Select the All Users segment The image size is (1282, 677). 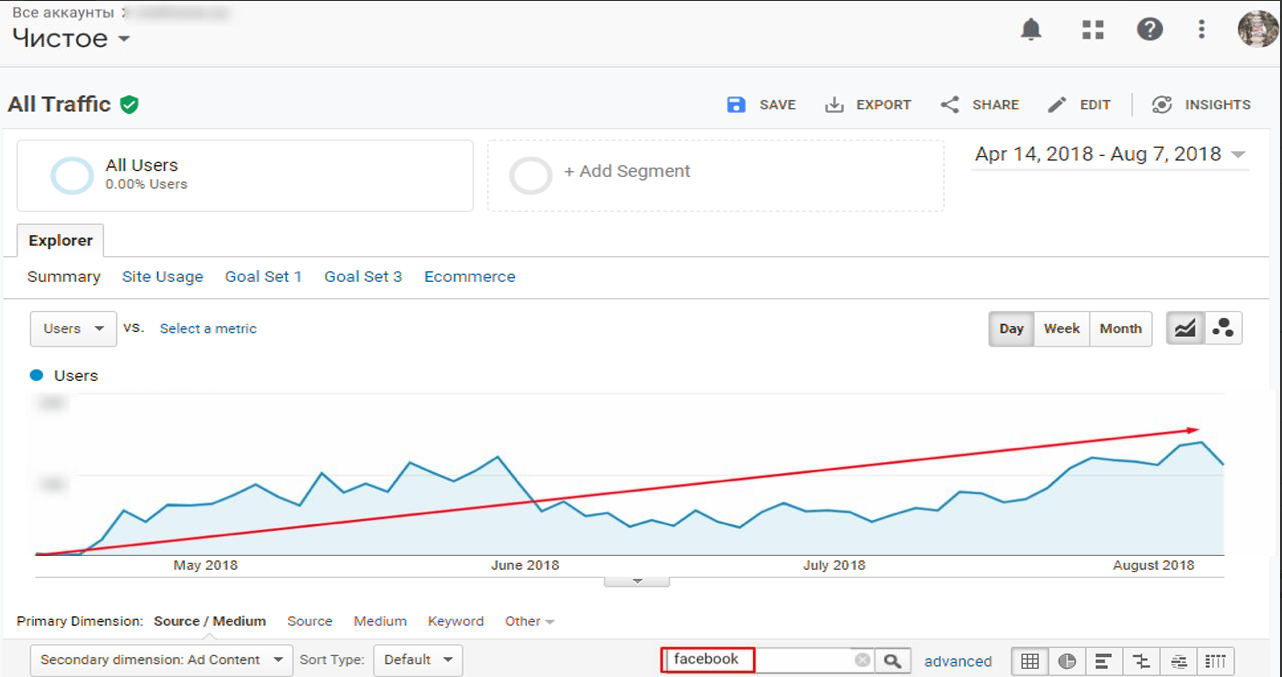[x=245, y=176]
